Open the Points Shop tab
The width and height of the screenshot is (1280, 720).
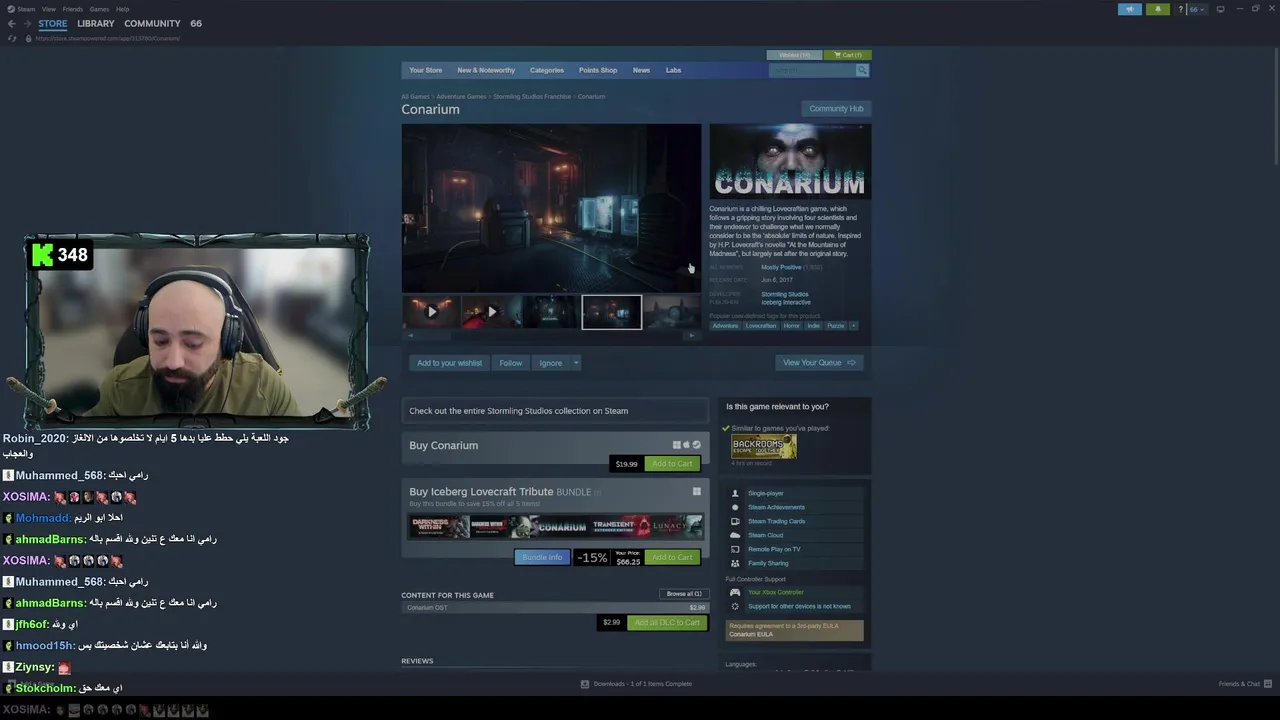598,70
